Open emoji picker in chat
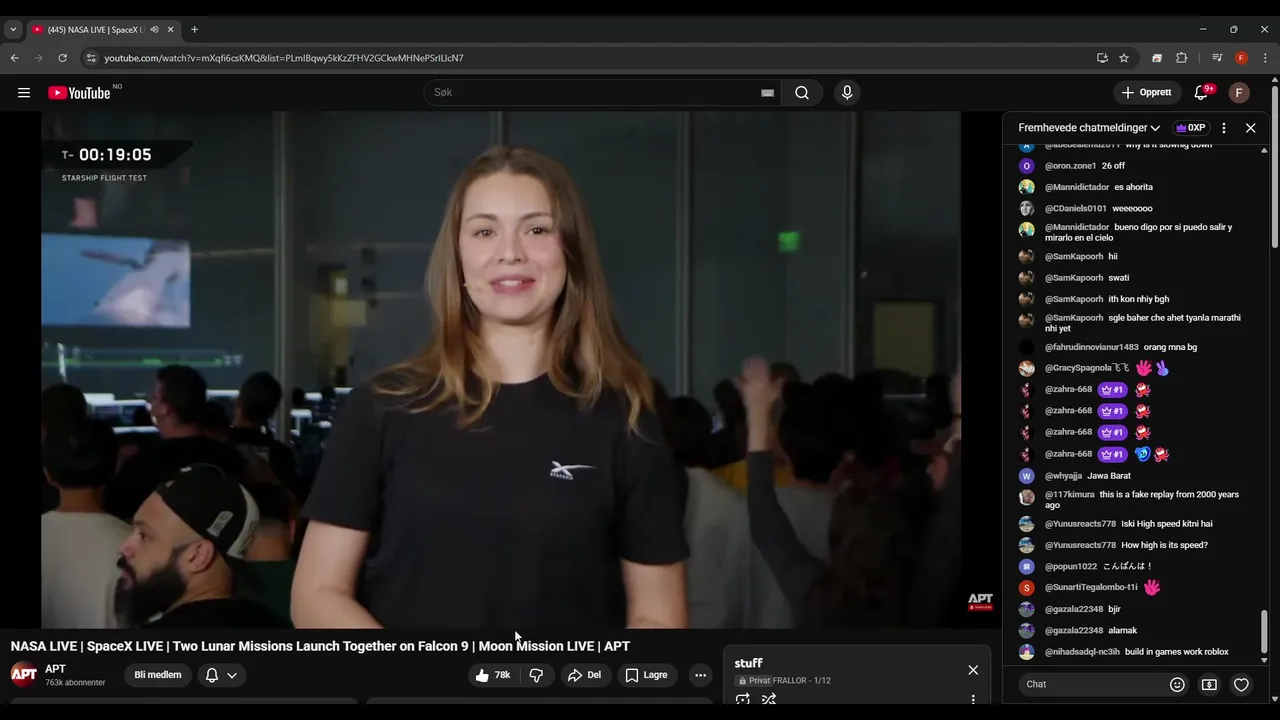Viewport: 1280px width, 720px height. [1177, 685]
